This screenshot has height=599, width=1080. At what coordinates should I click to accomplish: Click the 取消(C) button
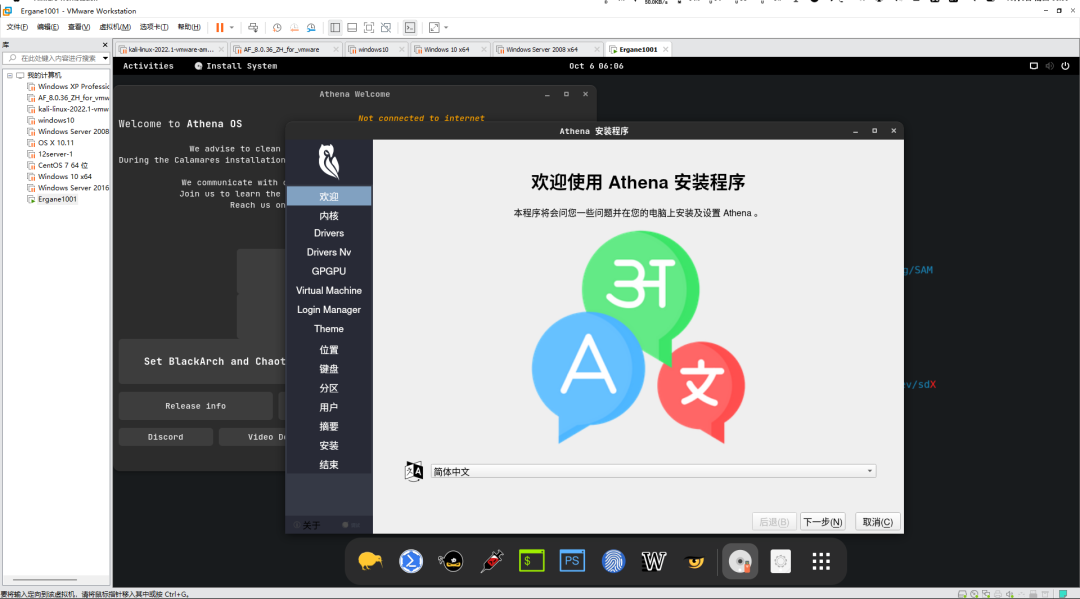(878, 522)
